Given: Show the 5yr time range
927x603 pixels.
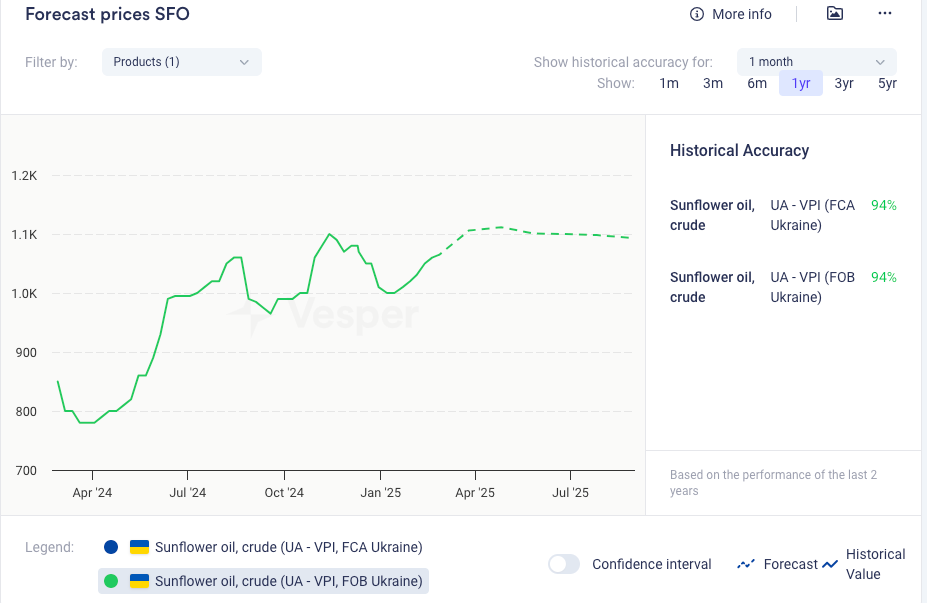Looking at the screenshot, I should pyautogui.click(x=887, y=83).
